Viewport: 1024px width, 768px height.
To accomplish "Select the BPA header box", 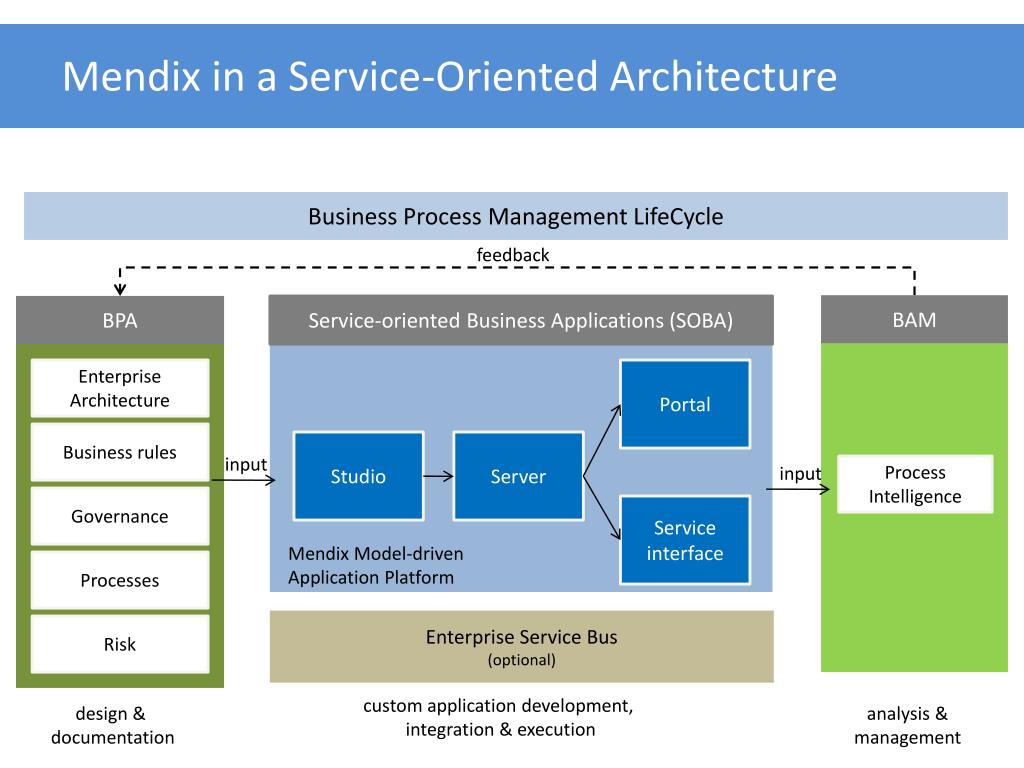I will click(x=120, y=320).
